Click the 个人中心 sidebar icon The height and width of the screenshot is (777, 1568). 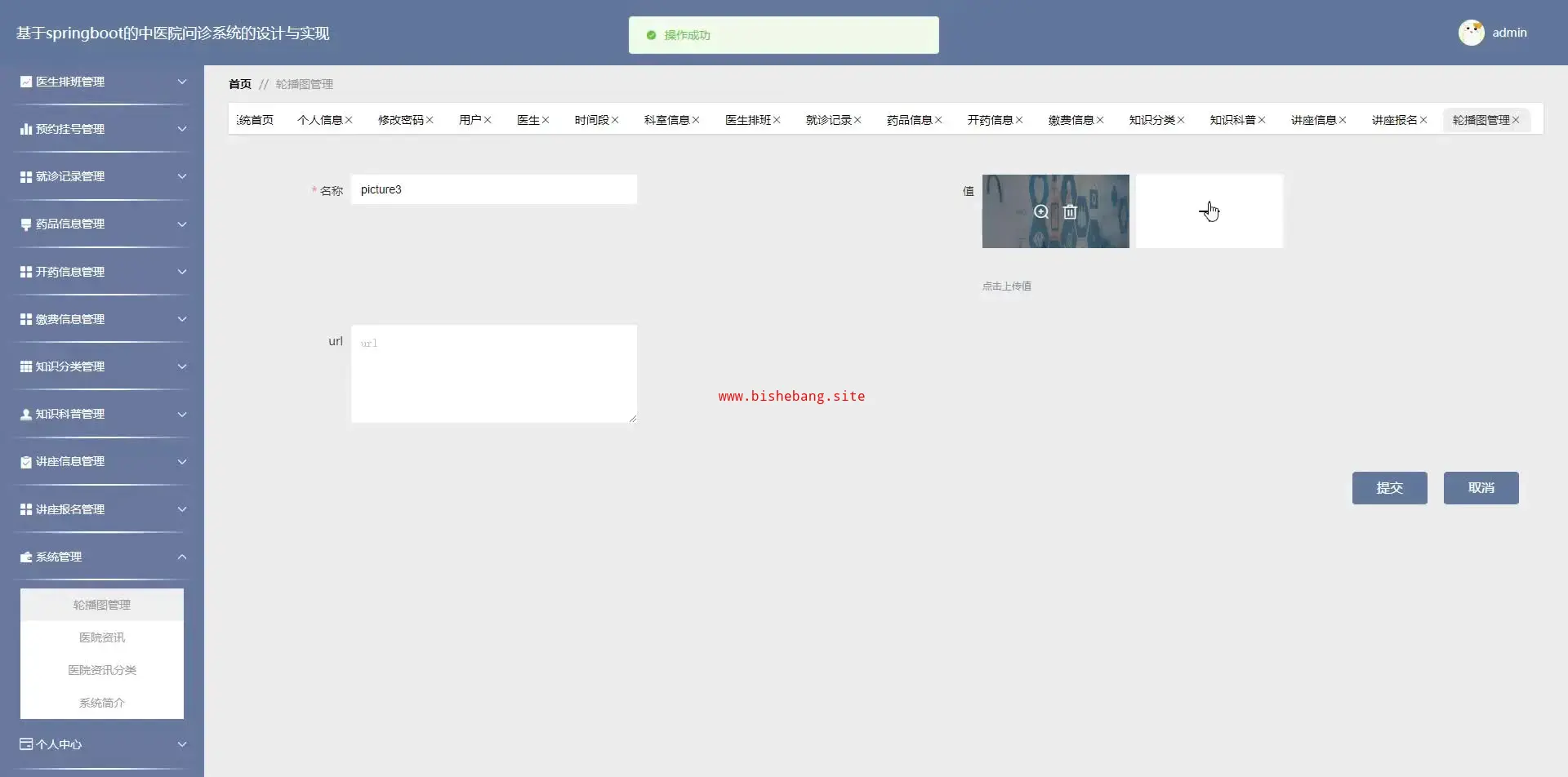(x=26, y=744)
